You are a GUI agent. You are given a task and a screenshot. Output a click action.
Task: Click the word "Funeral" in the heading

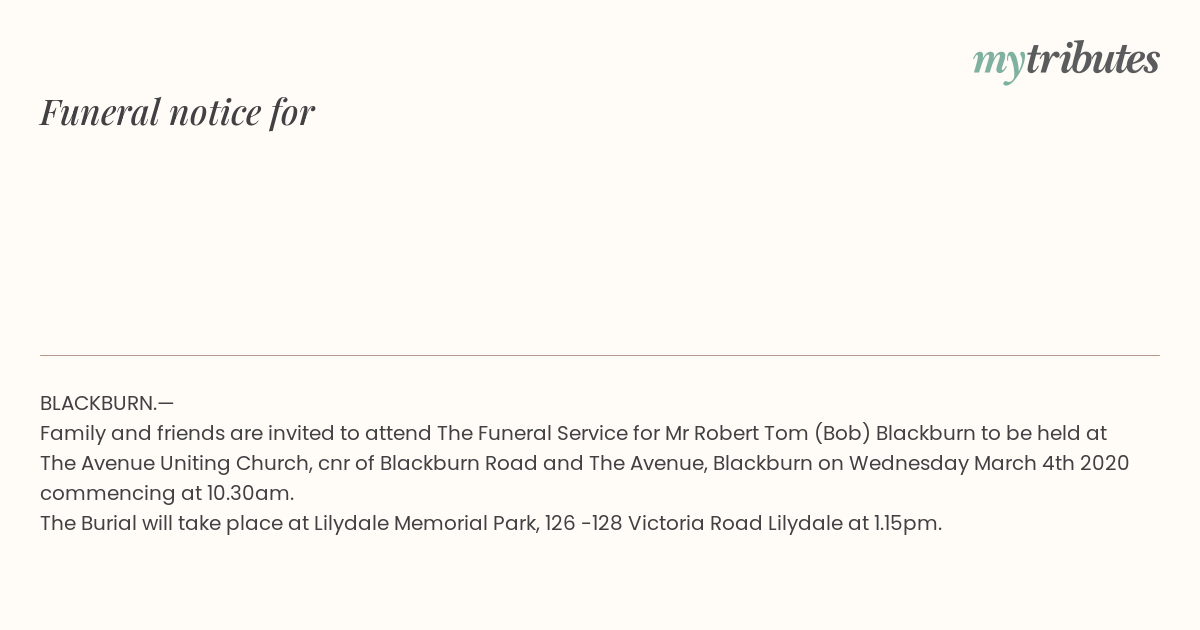[x=100, y=112]
